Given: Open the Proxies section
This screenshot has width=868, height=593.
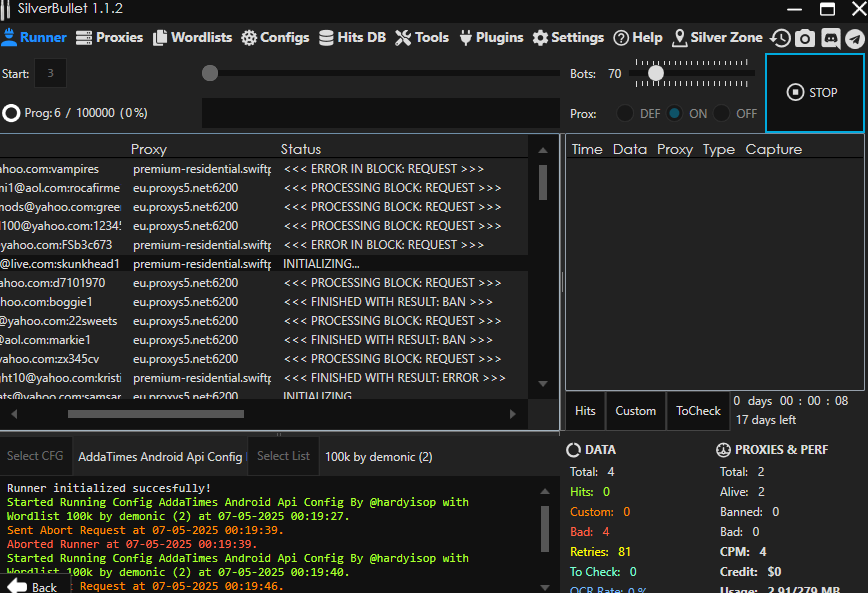Looking at the screenshot, I should point(110,38).
